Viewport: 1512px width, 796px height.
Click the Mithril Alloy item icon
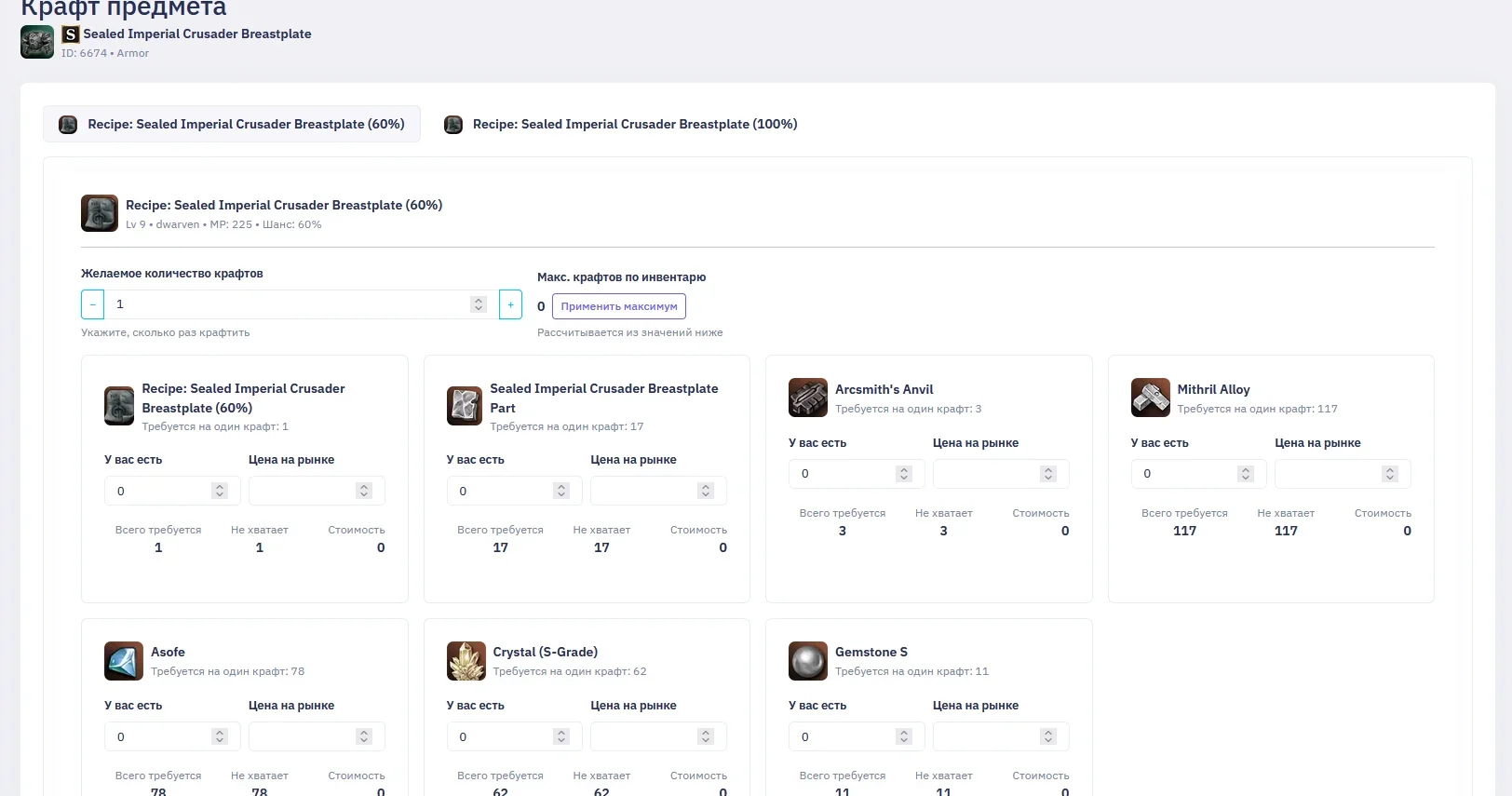[x=1150, y=398]
